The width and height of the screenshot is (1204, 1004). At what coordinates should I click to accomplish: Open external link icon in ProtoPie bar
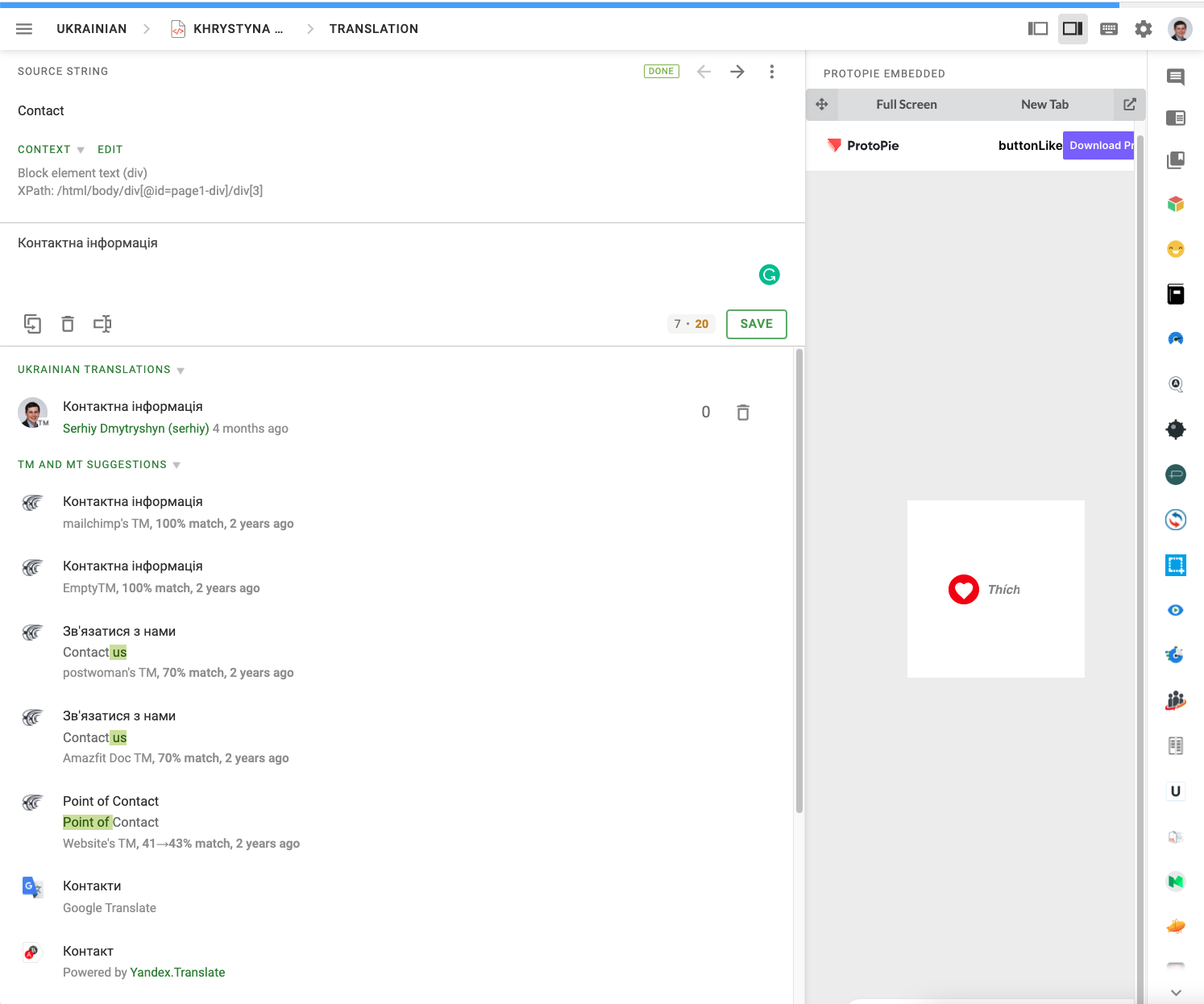[x=1130, y=105]
